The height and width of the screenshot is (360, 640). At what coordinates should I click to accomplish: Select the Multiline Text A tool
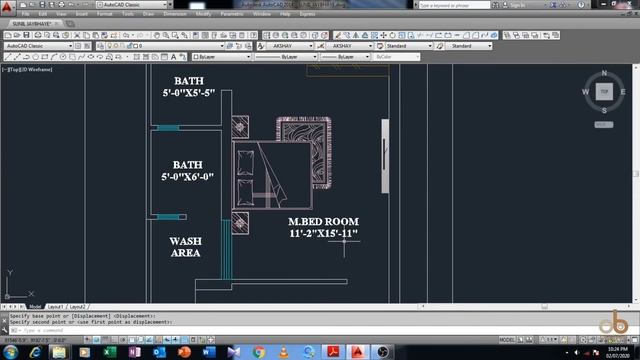pyautogui.click(x=173, y=57)
